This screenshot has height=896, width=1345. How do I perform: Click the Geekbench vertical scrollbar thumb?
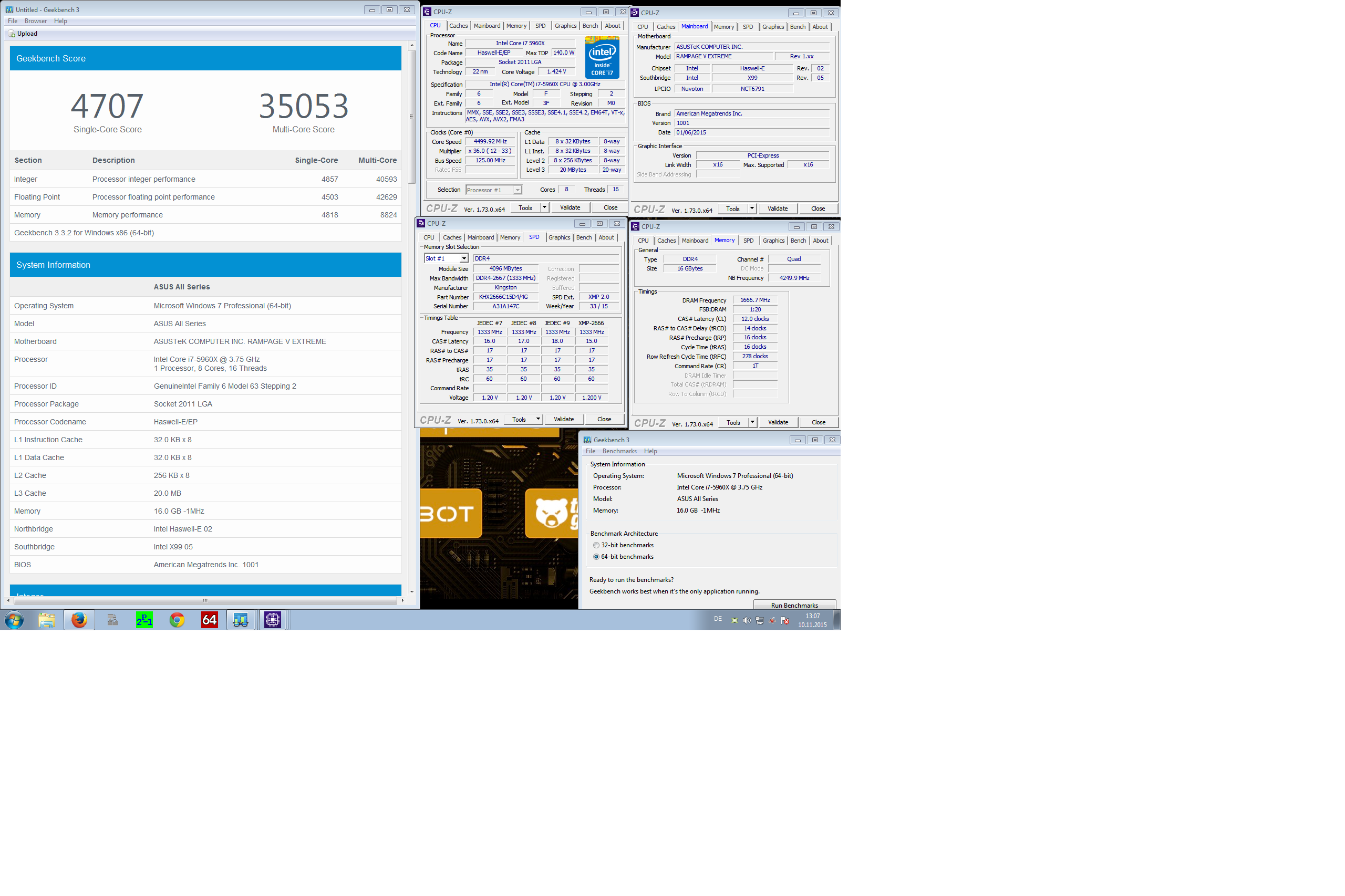tap(411, 117)
